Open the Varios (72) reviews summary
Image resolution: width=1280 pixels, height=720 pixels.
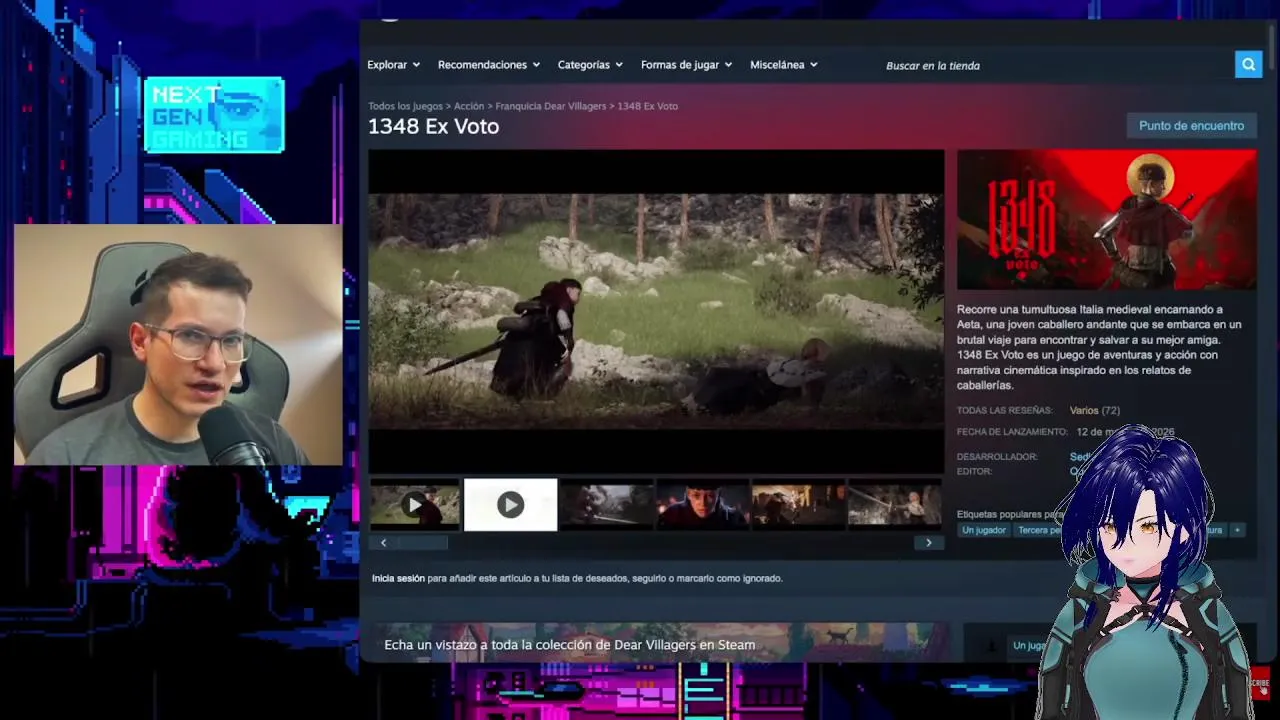point(1095,411)
